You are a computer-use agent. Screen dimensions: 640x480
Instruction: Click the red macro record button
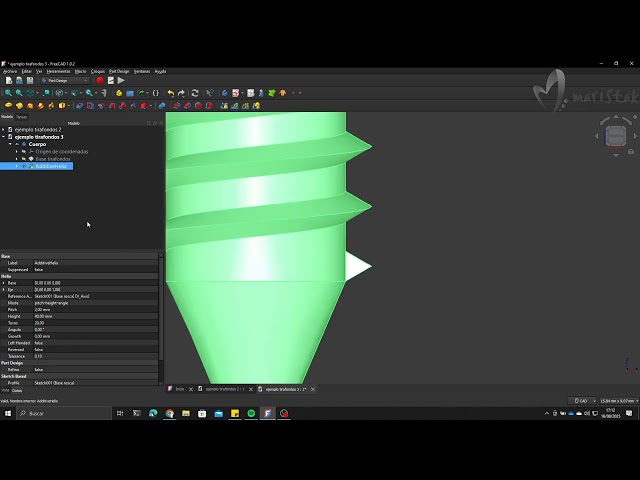(100, 80)
